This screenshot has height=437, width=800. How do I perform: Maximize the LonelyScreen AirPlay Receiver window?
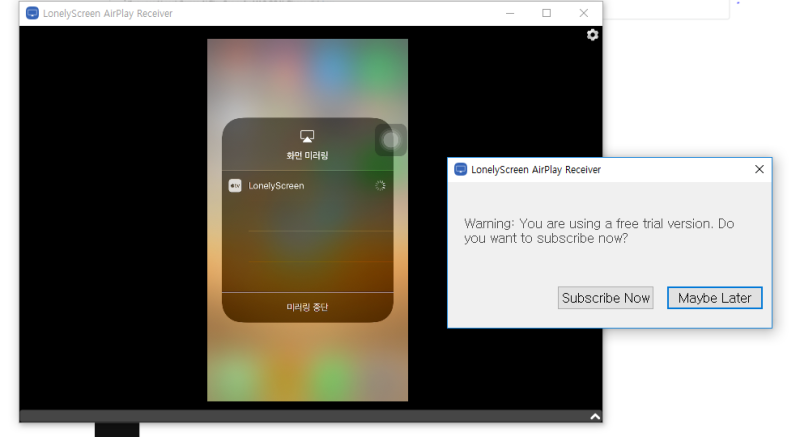(546, 13)
